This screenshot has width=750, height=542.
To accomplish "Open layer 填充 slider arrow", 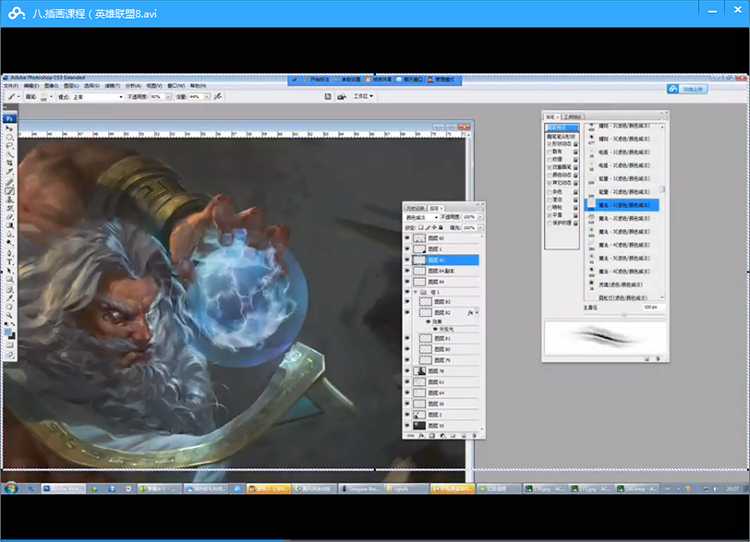I will (x=480, y=228).
